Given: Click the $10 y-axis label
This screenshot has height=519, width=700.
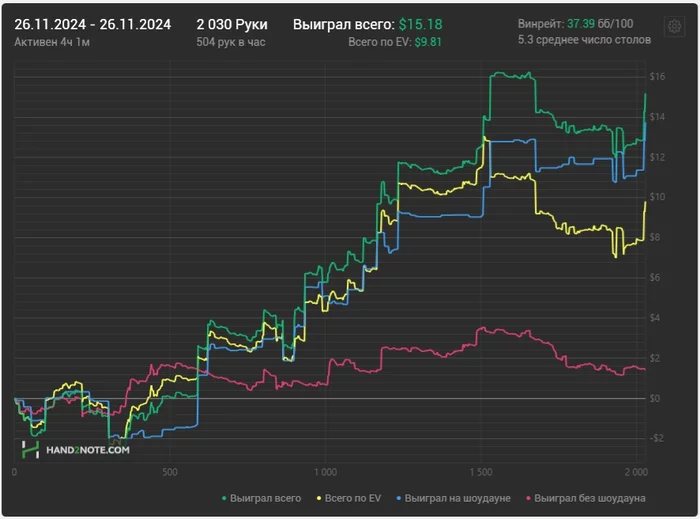Looking at the screenshot, I should pos(657,197).
